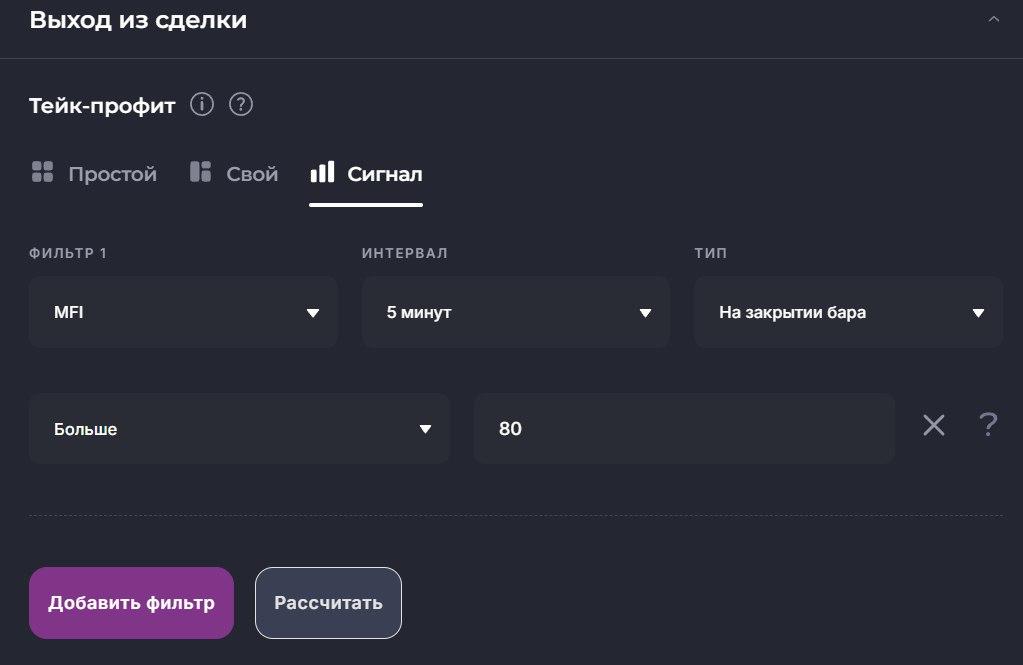Click the Выход из сделки heading

point(138,20)
